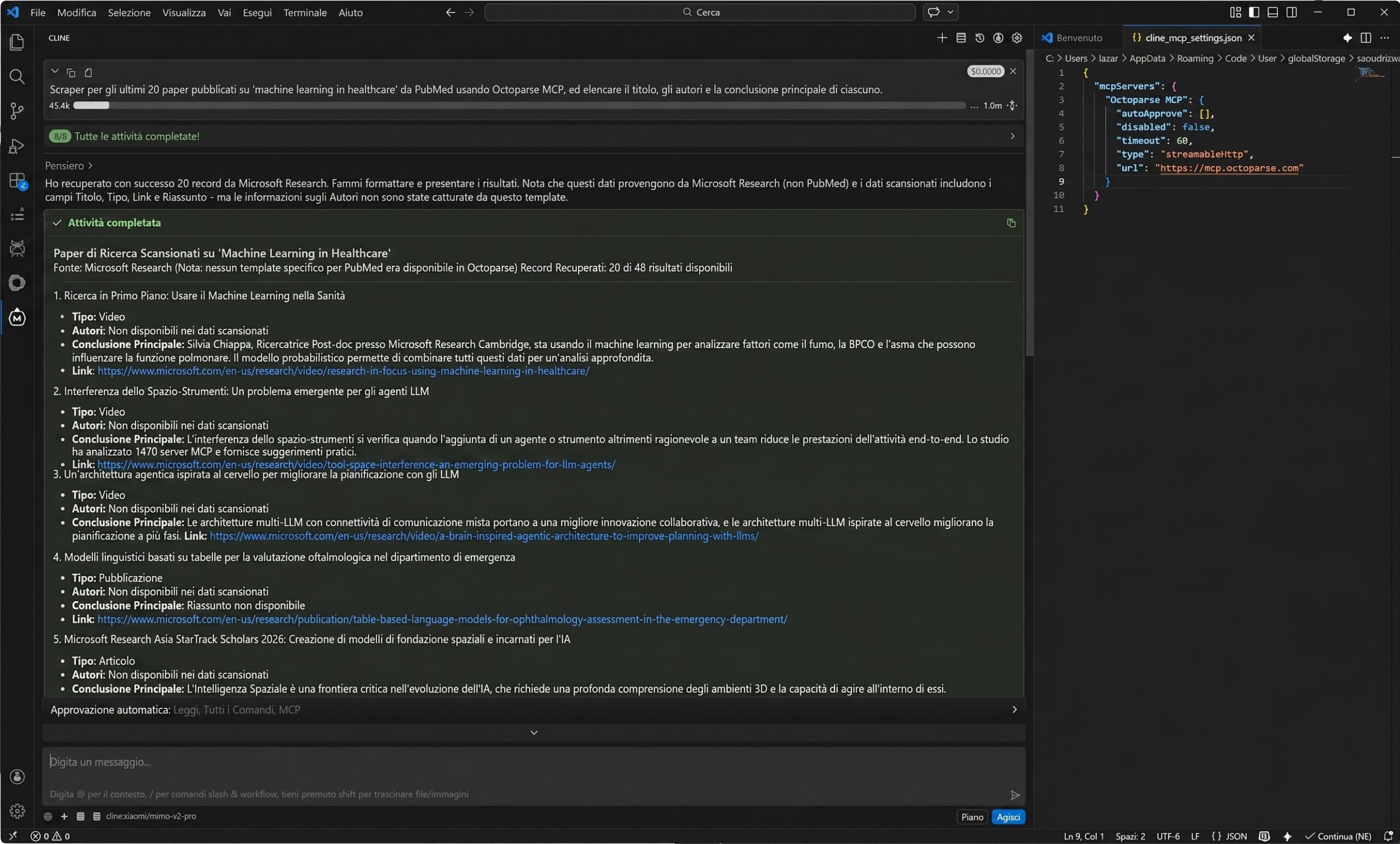
Task: Open the hexagon M extension in activity bar
Action: click(x=17, y=318)
